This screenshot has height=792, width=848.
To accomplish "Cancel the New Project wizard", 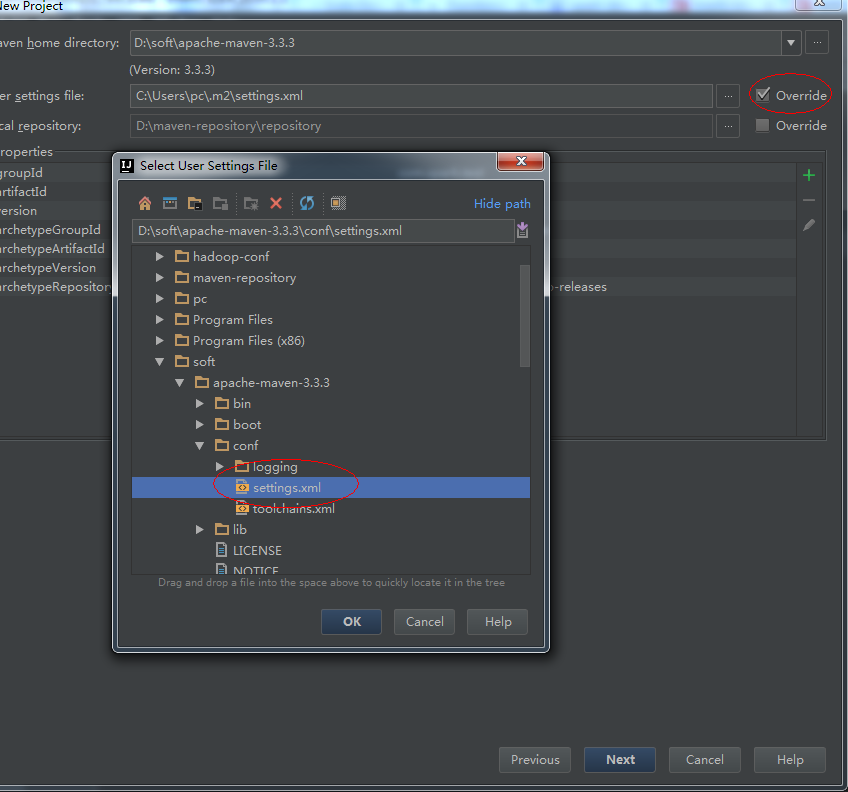I will coord(705,760).
